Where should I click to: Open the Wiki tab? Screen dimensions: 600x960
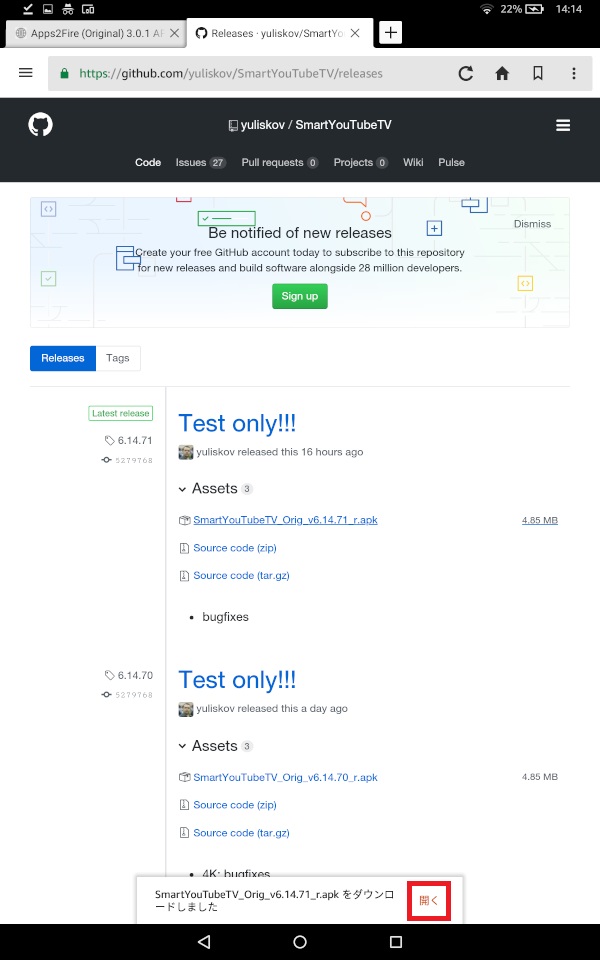click(413, 162)
